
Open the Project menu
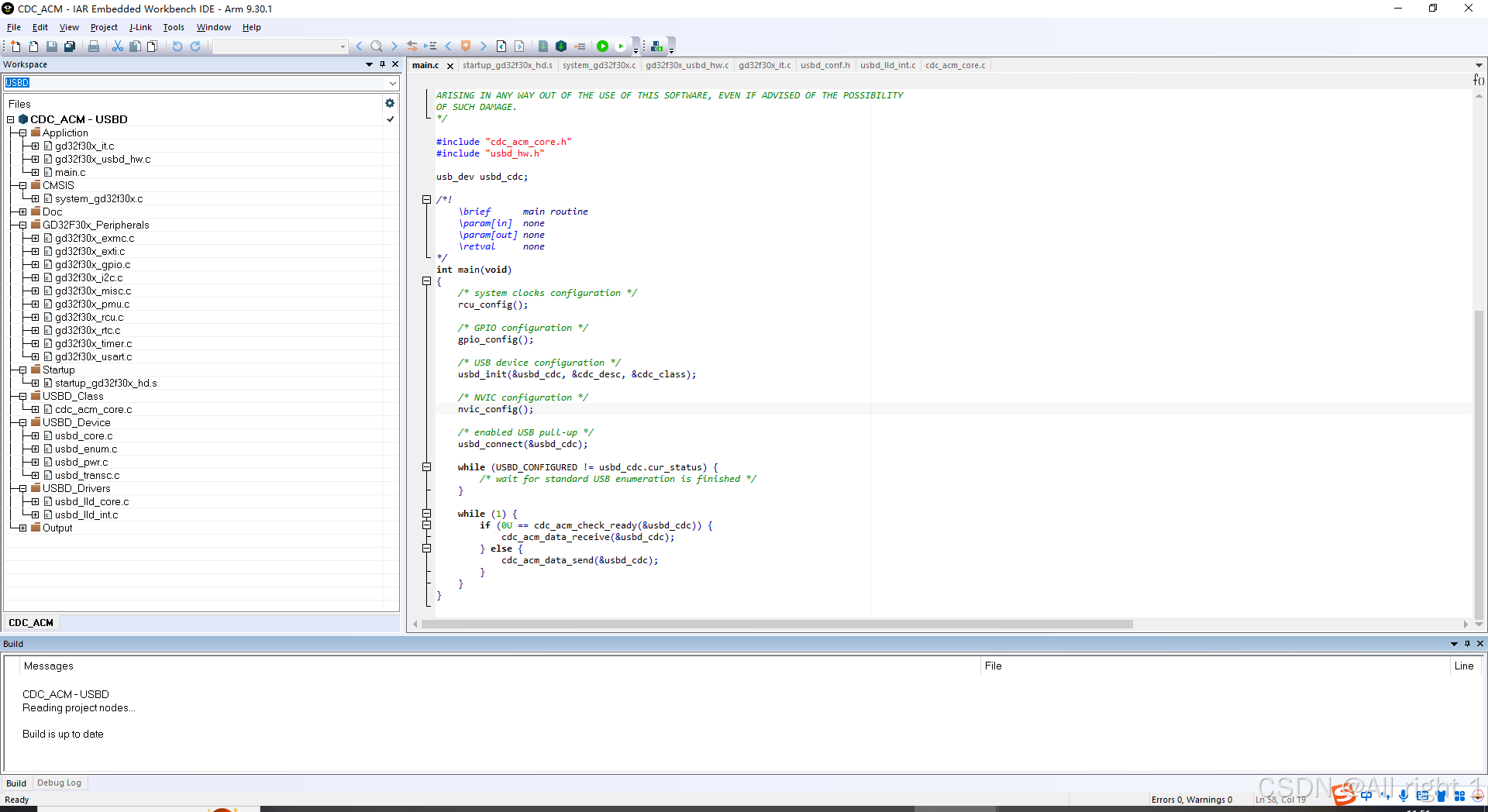(104, 27)
